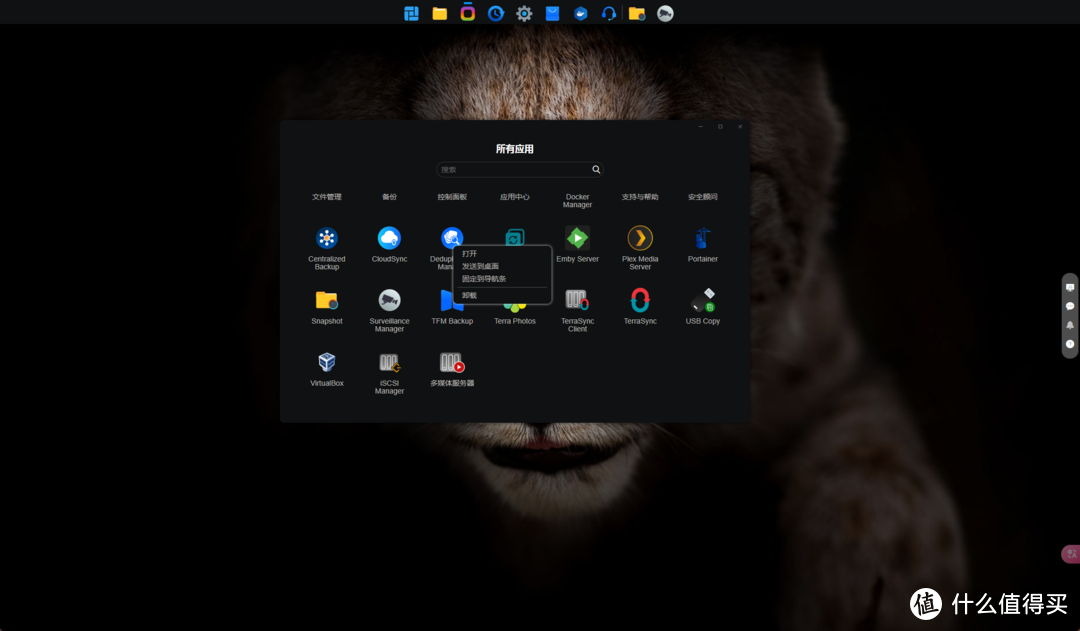Open the 多媒体服务器 app
The height and width of the screenshot is (631, 1080).
pyautogui.click(x=452, y=362)
